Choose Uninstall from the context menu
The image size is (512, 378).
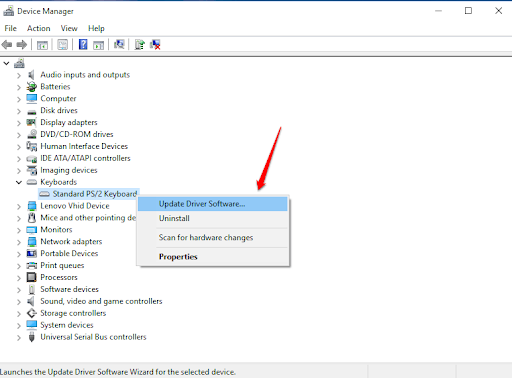(213, 218)
